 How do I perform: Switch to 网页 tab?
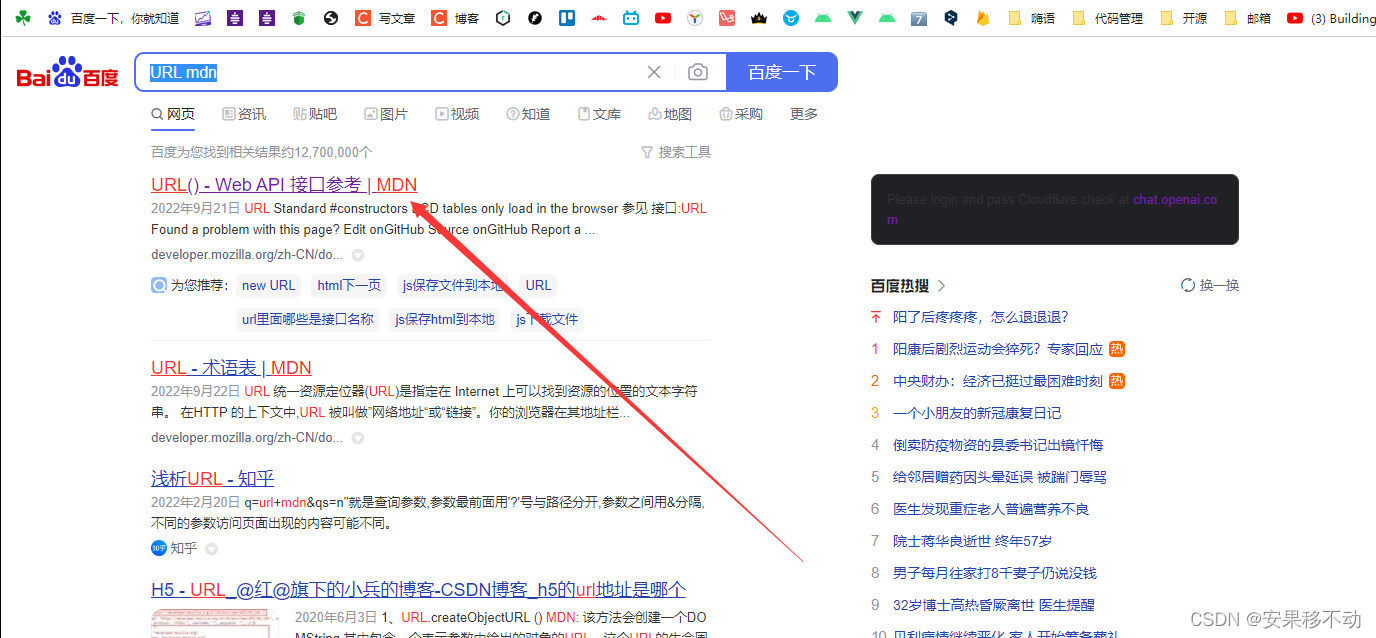coord(173,114)
